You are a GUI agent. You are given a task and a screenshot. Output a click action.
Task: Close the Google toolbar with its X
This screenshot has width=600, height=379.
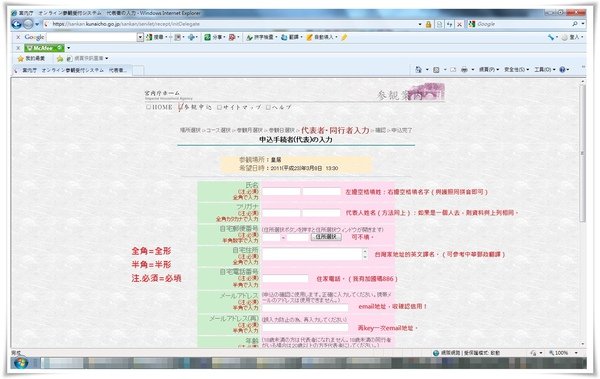tap(18, 37)
